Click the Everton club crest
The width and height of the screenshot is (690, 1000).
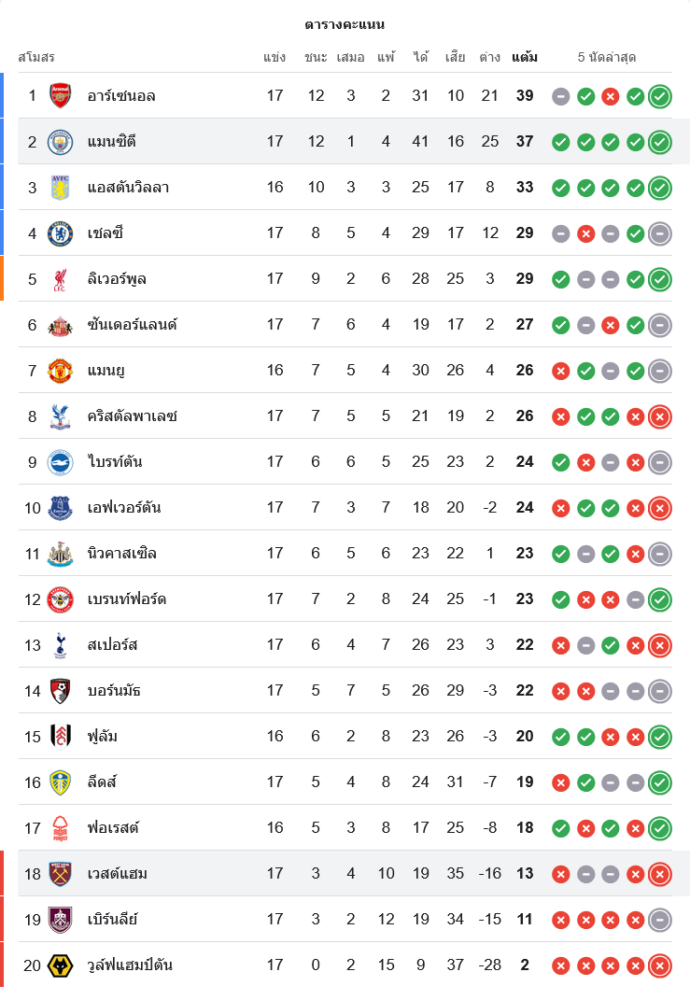(x=61, y=508)
